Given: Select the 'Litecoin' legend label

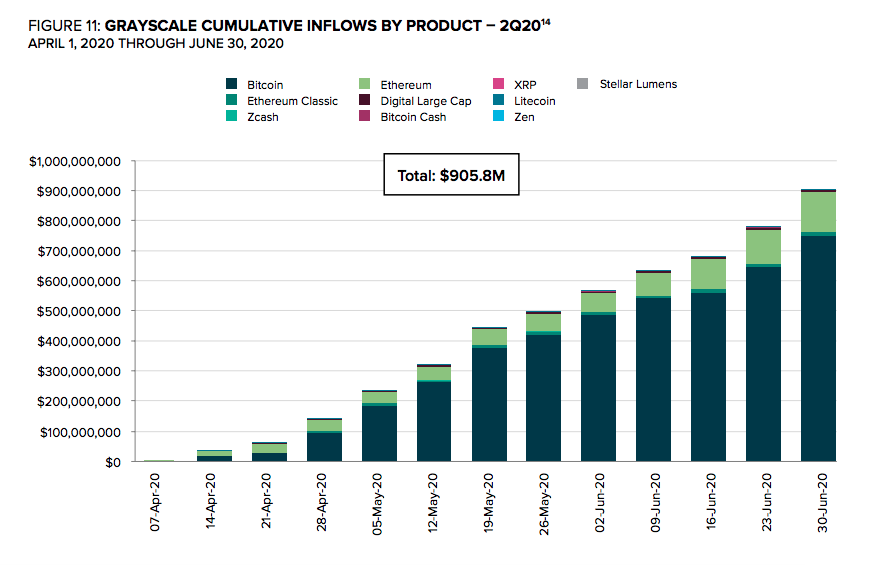Looking at the screenshot, I should (x=534, y=101).
